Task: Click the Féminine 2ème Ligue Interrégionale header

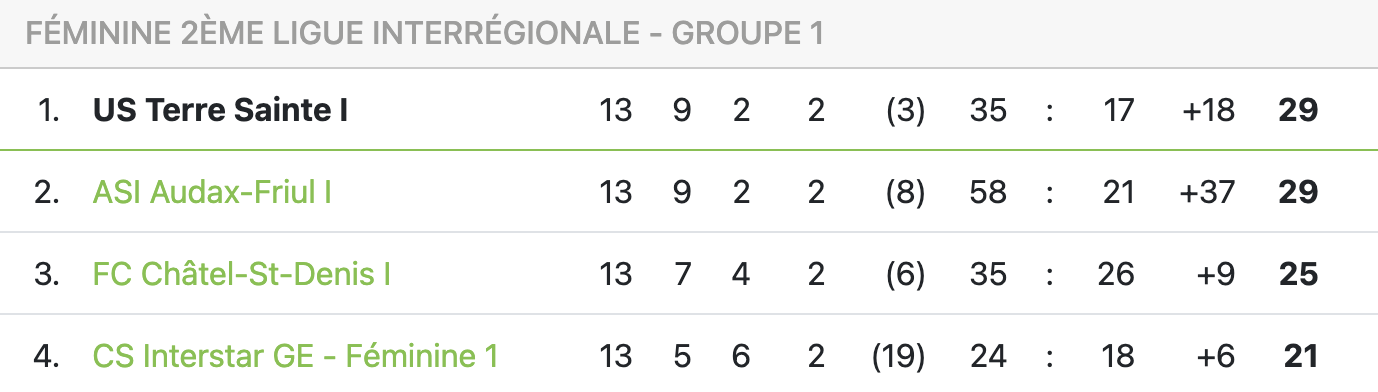Action: point(424,34)
